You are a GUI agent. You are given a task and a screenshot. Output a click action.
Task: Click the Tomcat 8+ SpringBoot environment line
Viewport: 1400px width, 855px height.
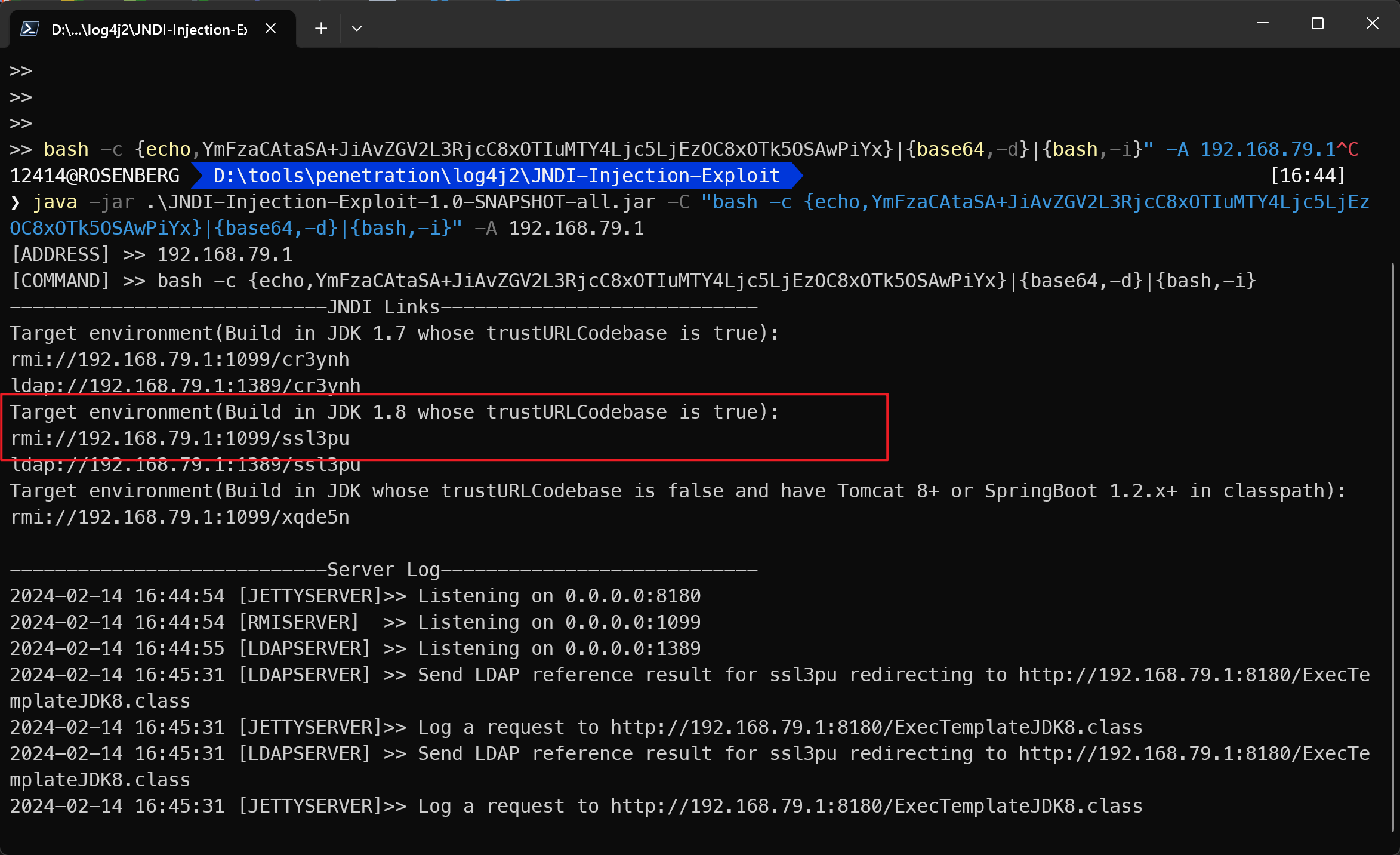point(678,491)
